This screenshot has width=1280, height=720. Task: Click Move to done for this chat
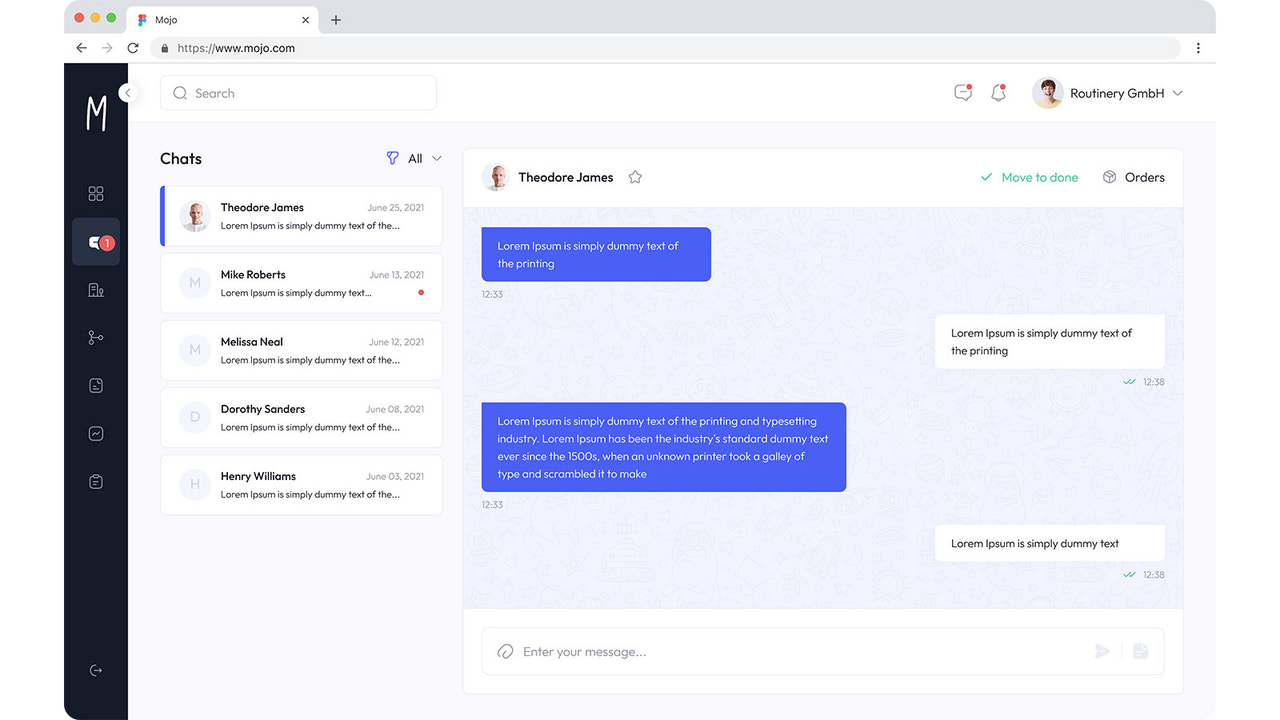[x=1030, y=177]
